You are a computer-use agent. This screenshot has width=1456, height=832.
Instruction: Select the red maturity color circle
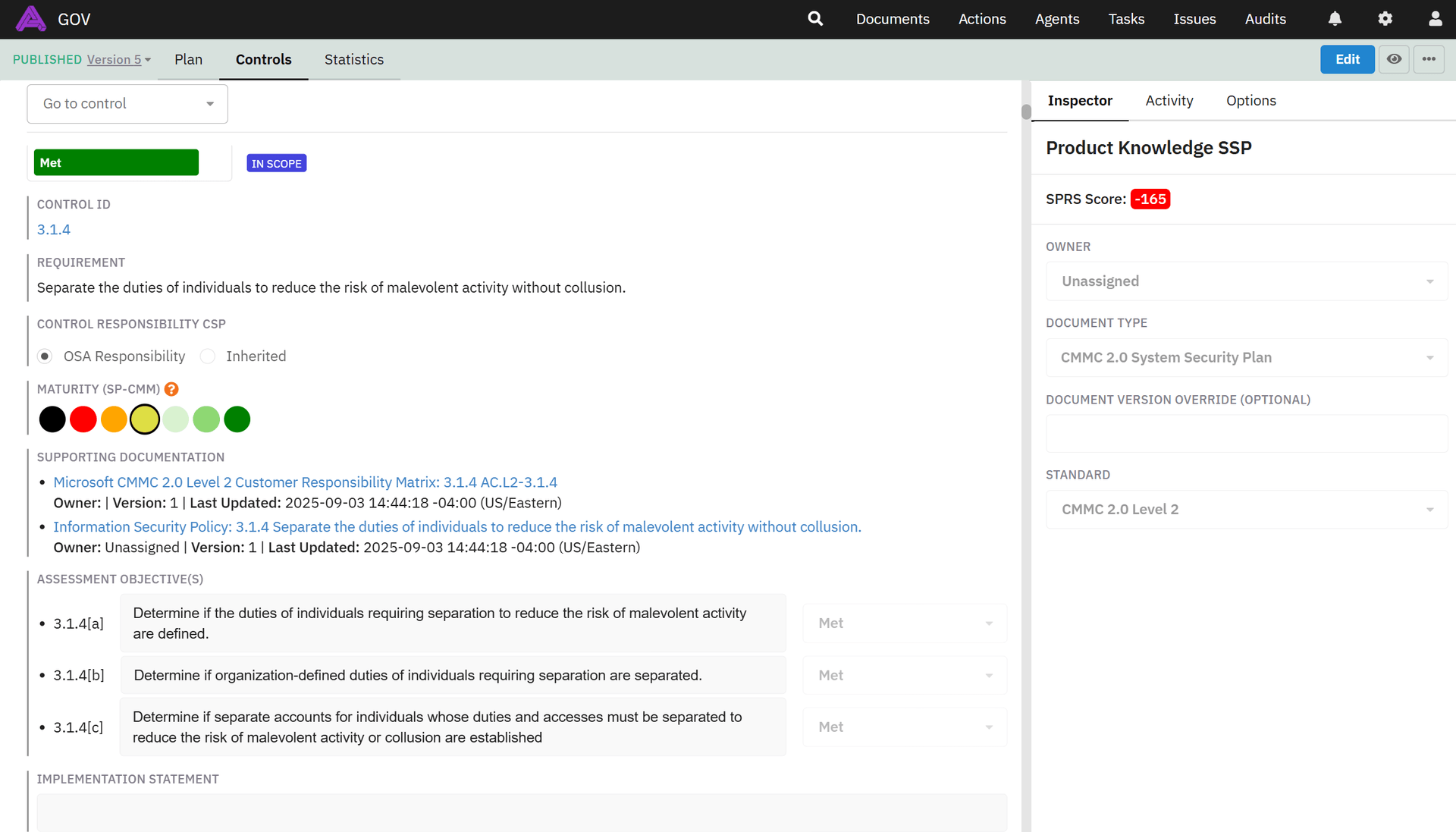[83, 419]
